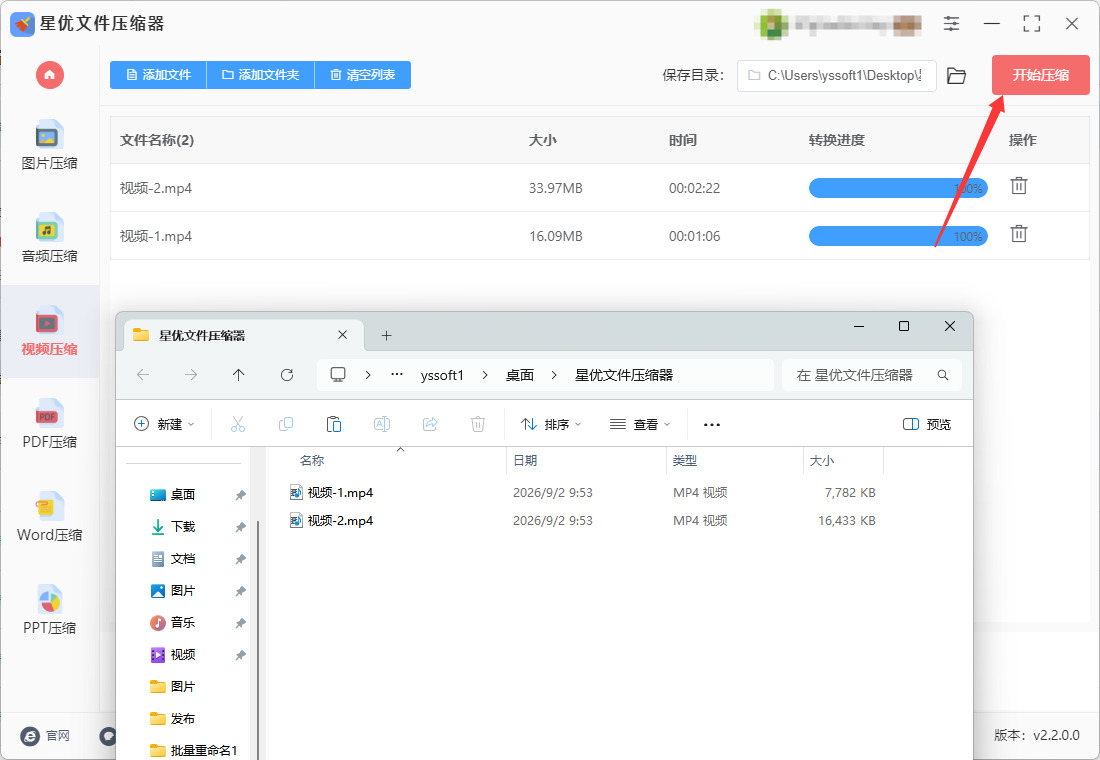Viewport: 1100px width, 760px height.
Task: Click the 添加文件夹 button
Action: 260,74
